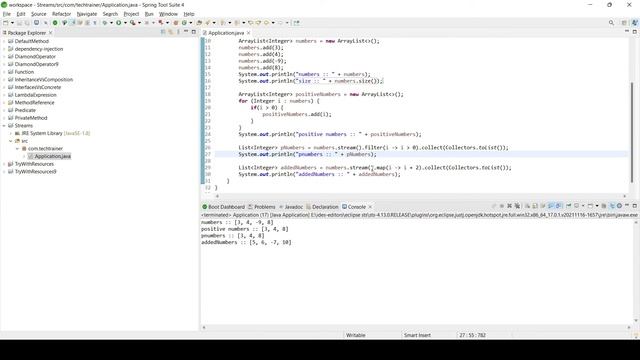Viewport: 640px width, 360px height.
Task: Click the Open Type toolbar icon
Action: 199,23
